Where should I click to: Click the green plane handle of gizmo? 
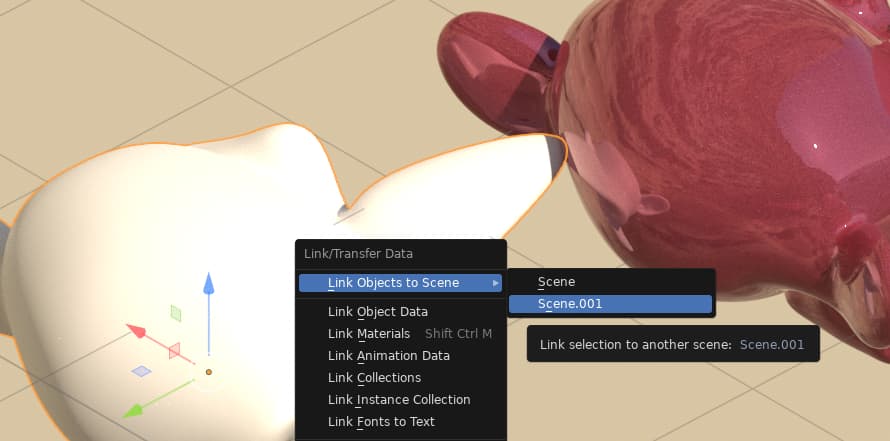point(176,313)
